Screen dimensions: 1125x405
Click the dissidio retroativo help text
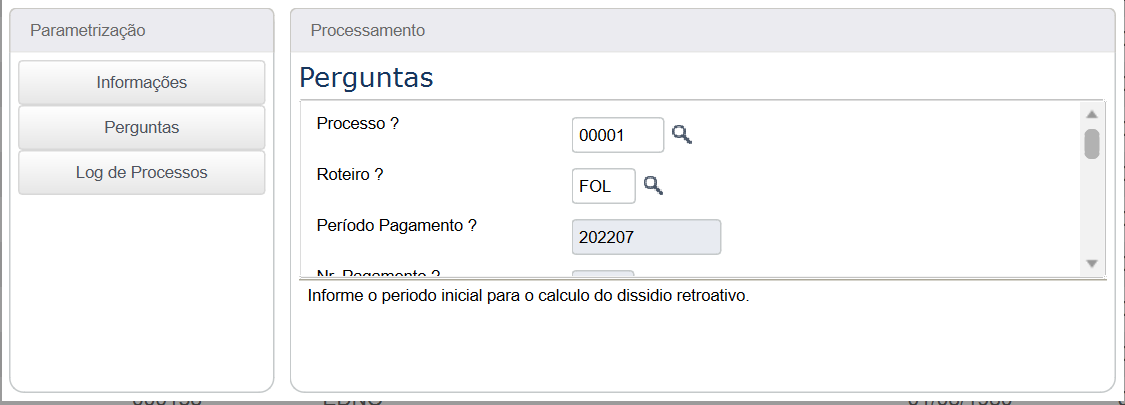pos(528,296)
